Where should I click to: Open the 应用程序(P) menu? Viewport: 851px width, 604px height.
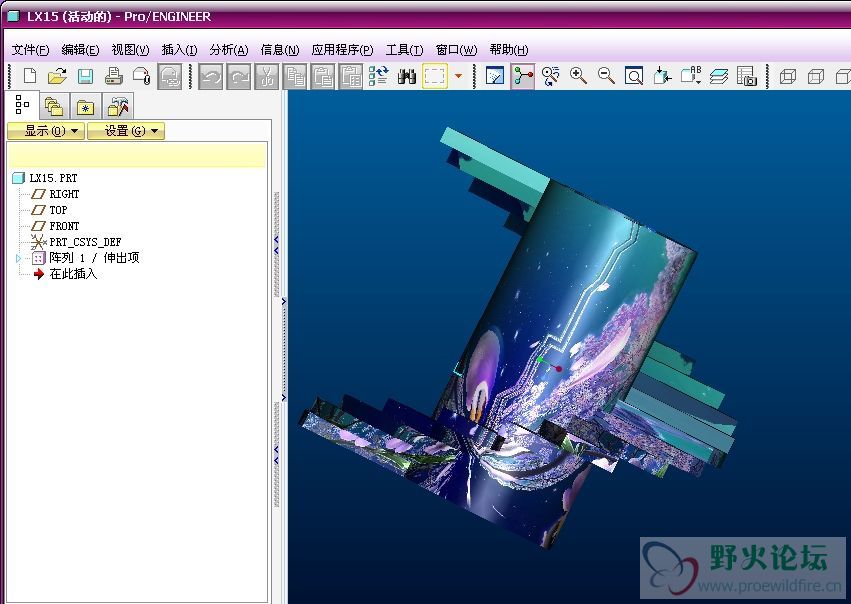[342, 50]
